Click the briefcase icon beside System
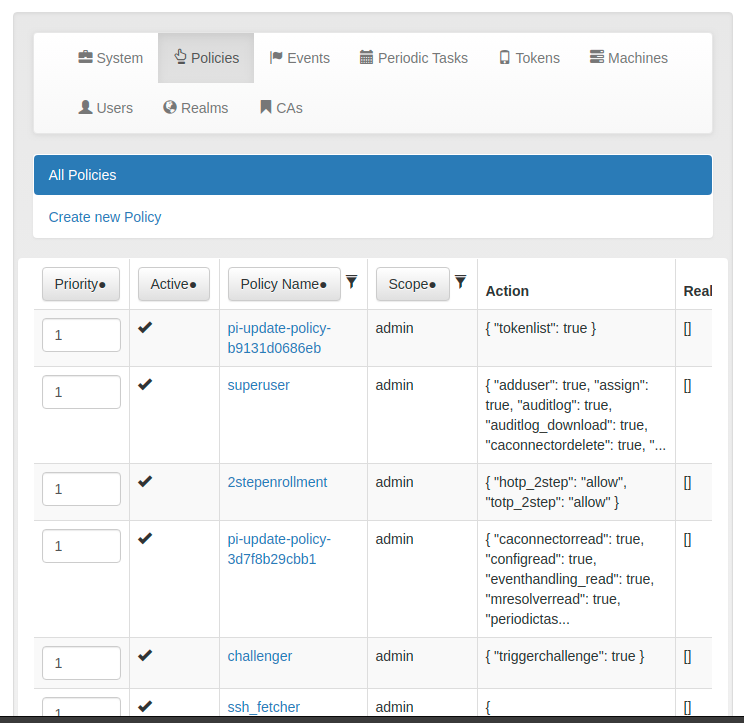This screenshot has width=744, height=723. pos(85,57)
